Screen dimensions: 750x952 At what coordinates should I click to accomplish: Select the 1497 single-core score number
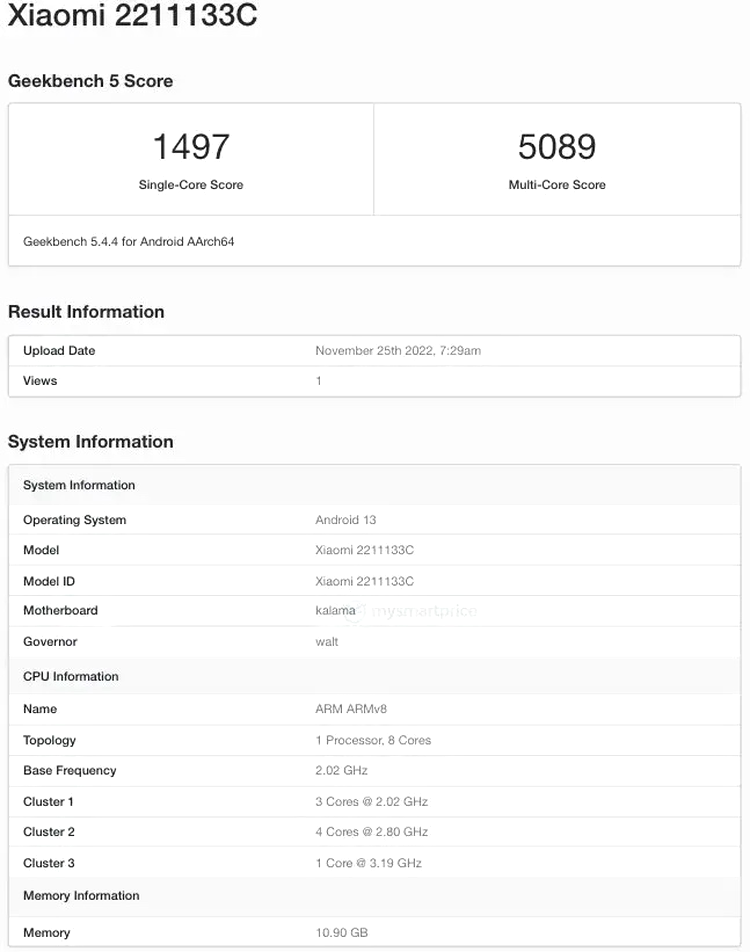coord(191,147)
